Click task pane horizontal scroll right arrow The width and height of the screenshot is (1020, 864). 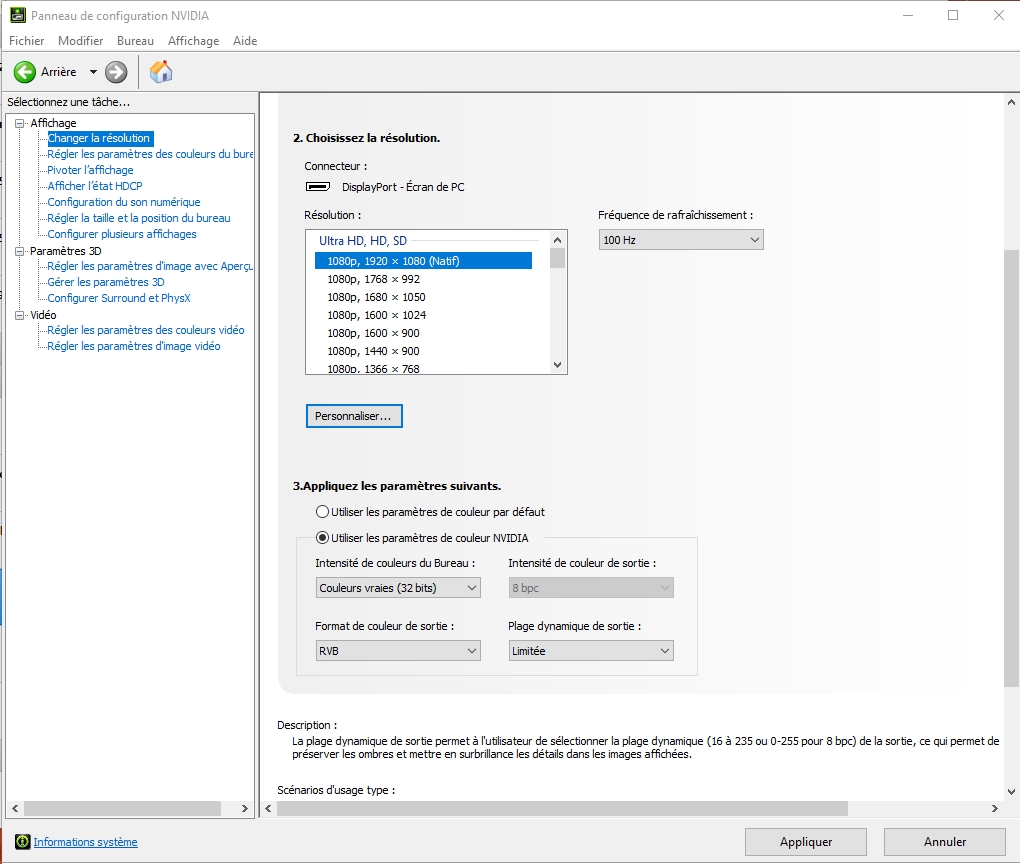(x=245, y=808)
